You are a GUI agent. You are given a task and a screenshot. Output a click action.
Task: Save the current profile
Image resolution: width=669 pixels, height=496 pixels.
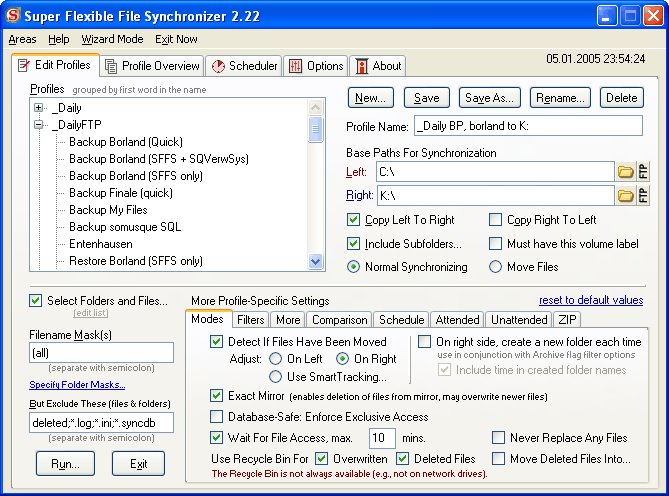tap(427, 98)
